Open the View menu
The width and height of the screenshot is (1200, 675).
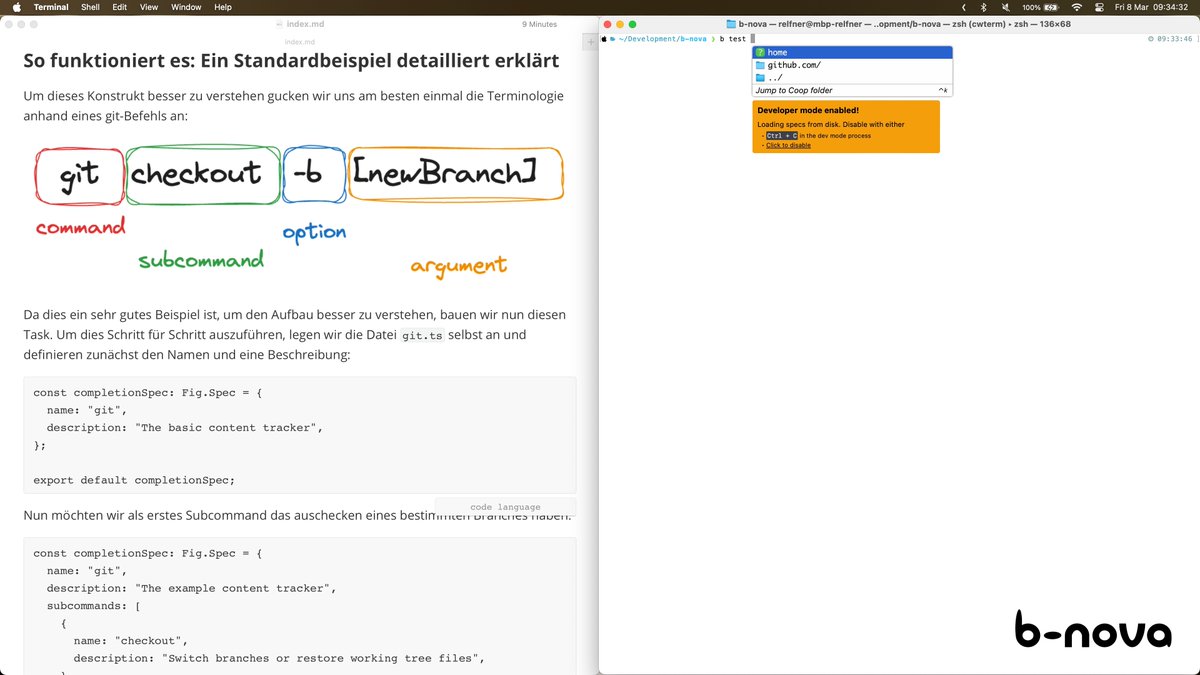[149, 7]
